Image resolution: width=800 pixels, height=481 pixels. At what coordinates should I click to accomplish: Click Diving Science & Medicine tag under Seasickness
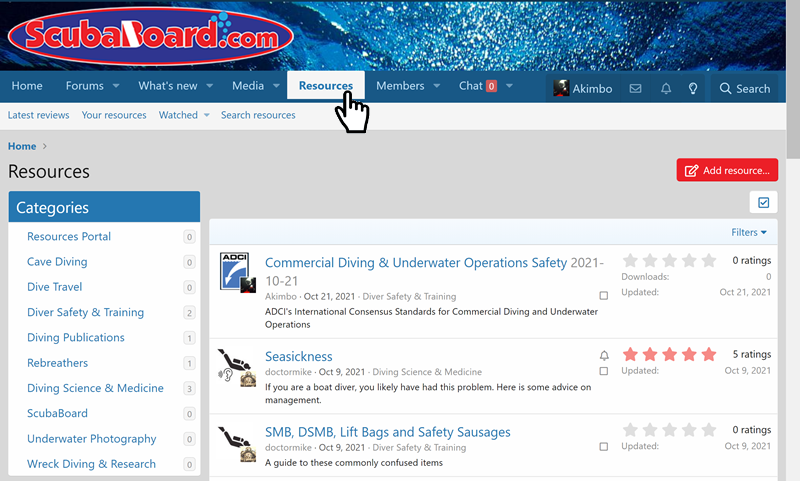pos(427,372)
